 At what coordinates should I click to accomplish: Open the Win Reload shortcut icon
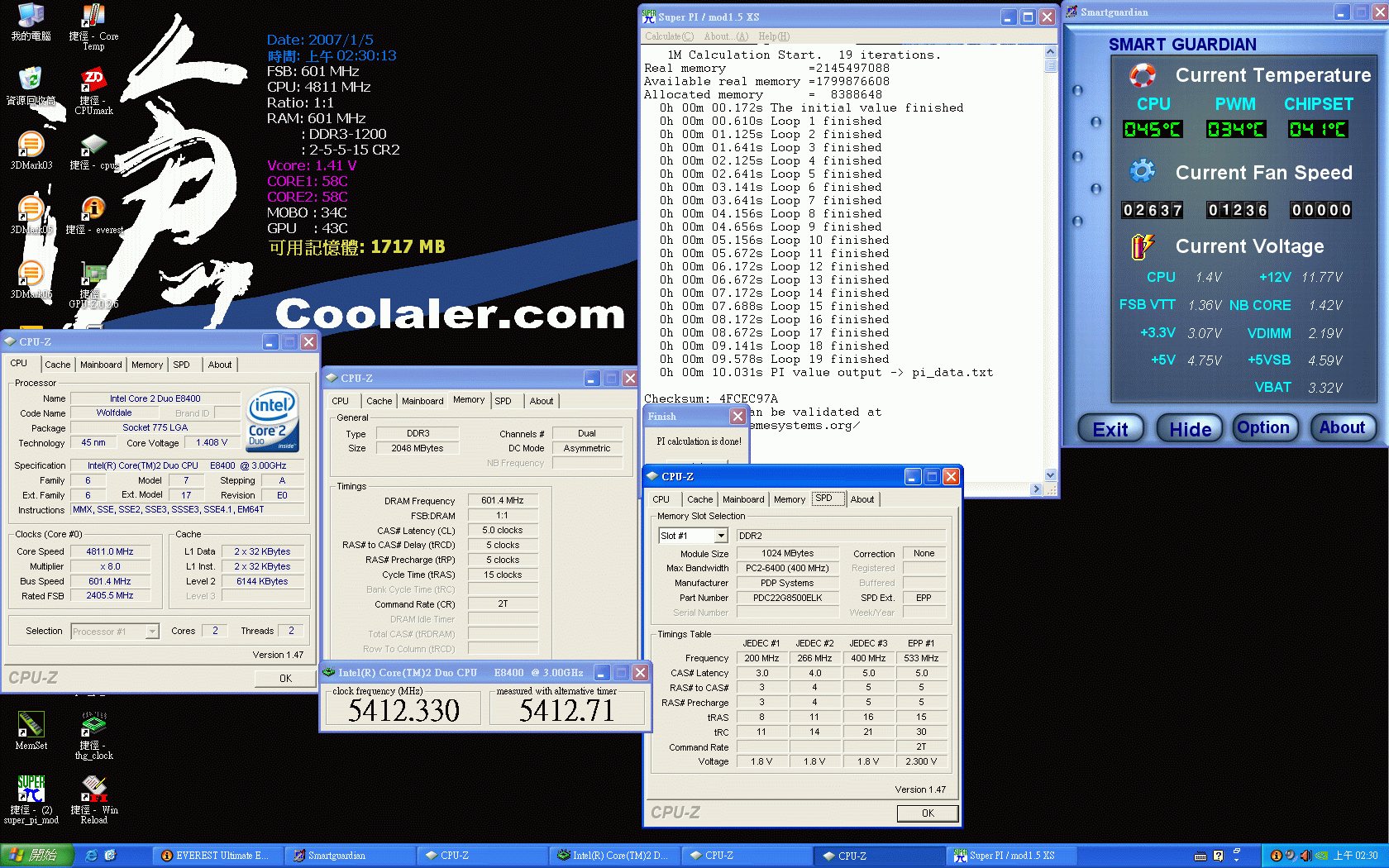pyautogui.click(x=93, y=799)
